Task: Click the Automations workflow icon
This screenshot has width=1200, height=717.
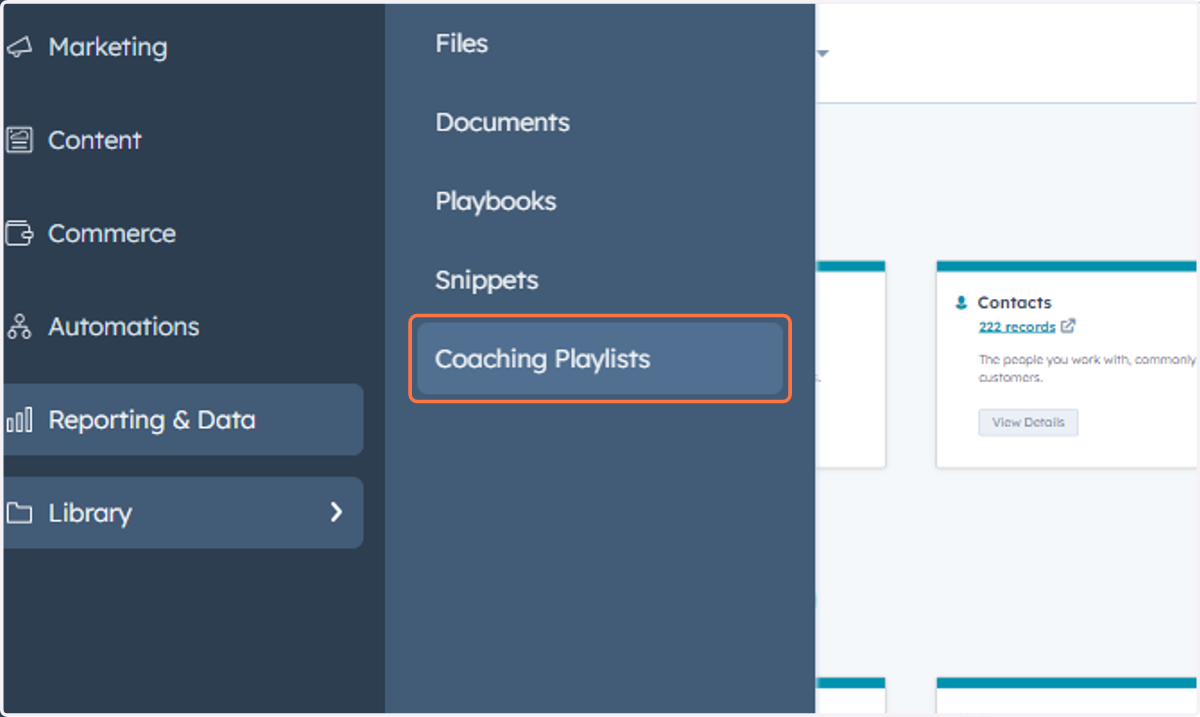Action: point(19,327)
